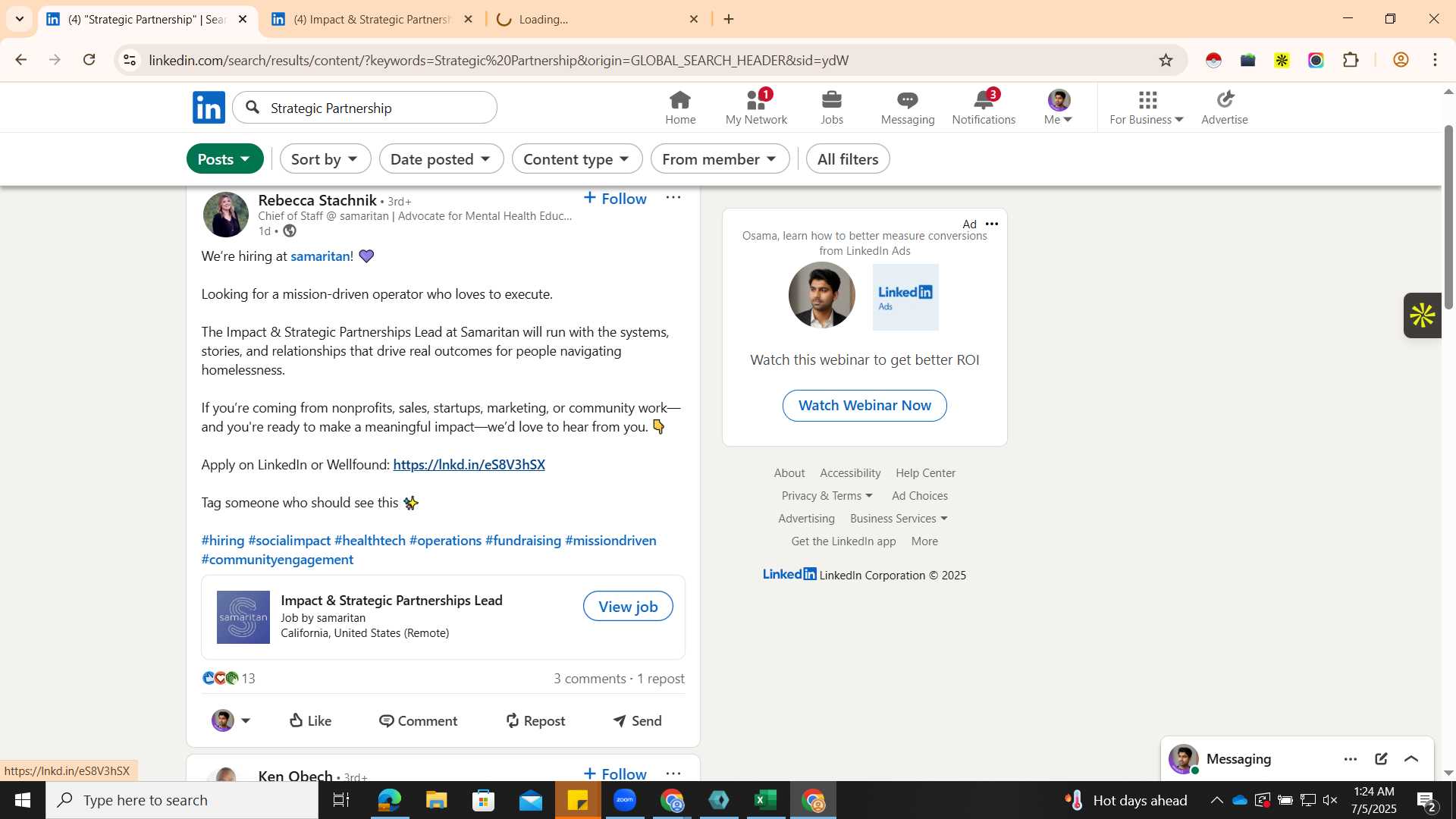Open the Chrome extensions puzzle icon
1456x819 pixels.
click(x=1351, y=60)
